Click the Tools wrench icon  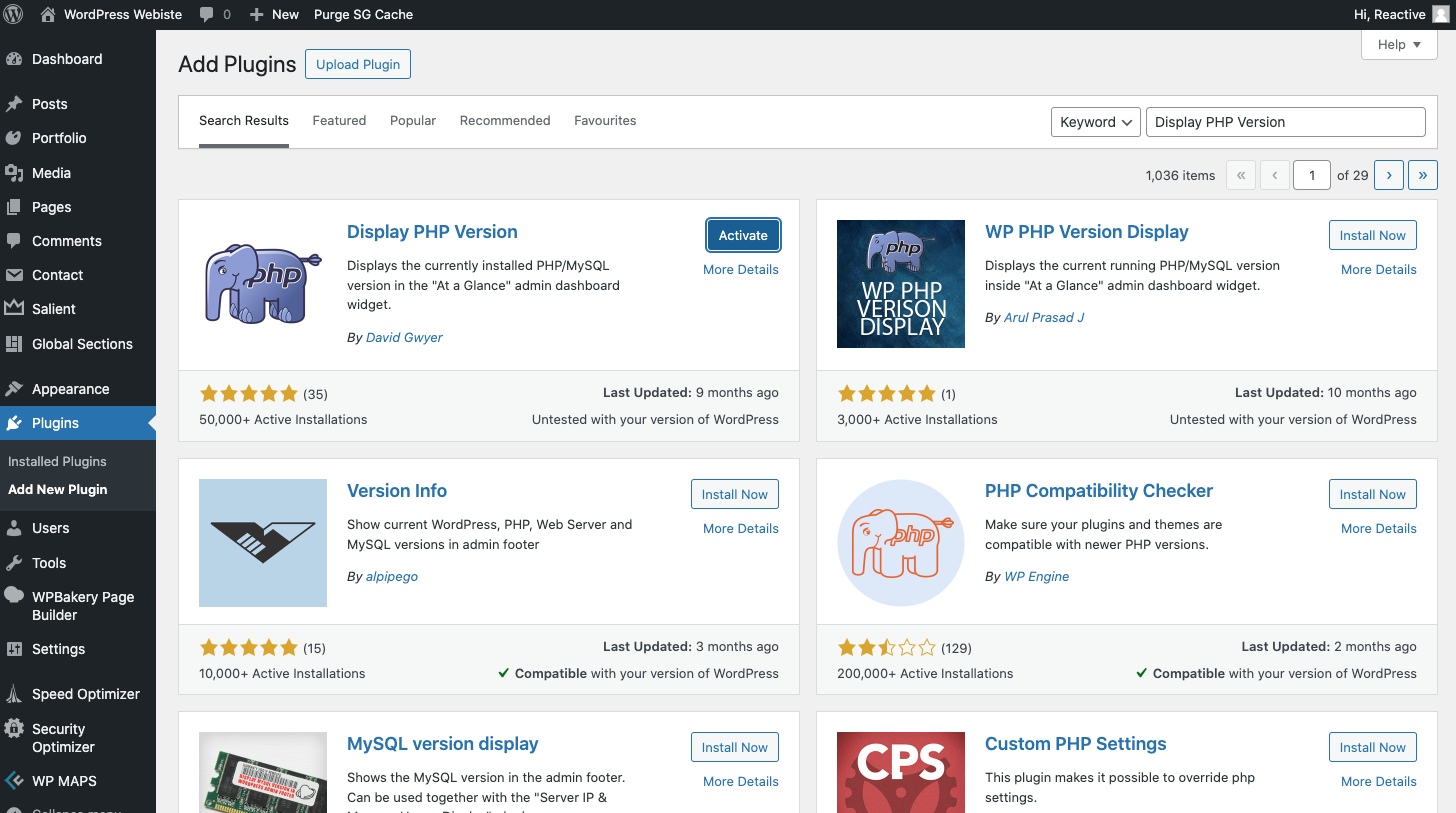click(14, 563)
